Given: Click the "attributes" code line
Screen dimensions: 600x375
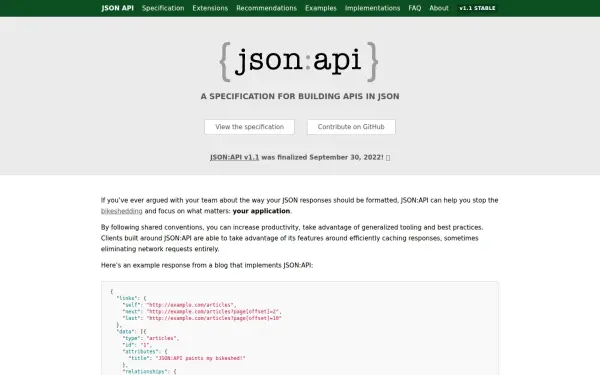Looking at the screenshot, I should pos(145,351).
